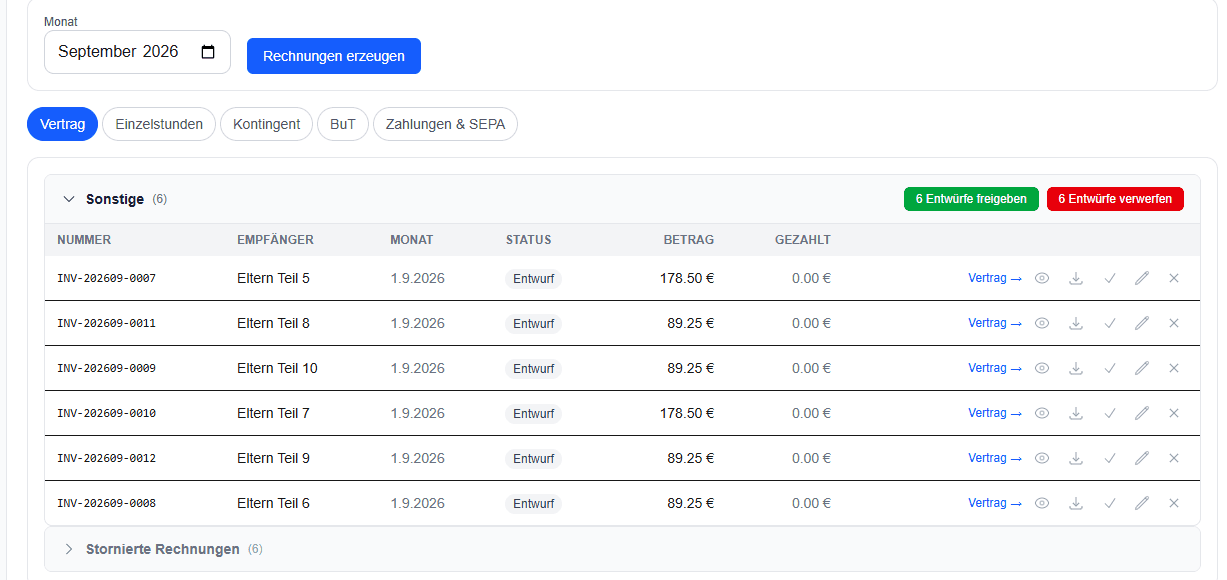The height and width of the screenshot is (580, 1227).
Task: Click the September 2026 month field
Action: tap(137, 52)
